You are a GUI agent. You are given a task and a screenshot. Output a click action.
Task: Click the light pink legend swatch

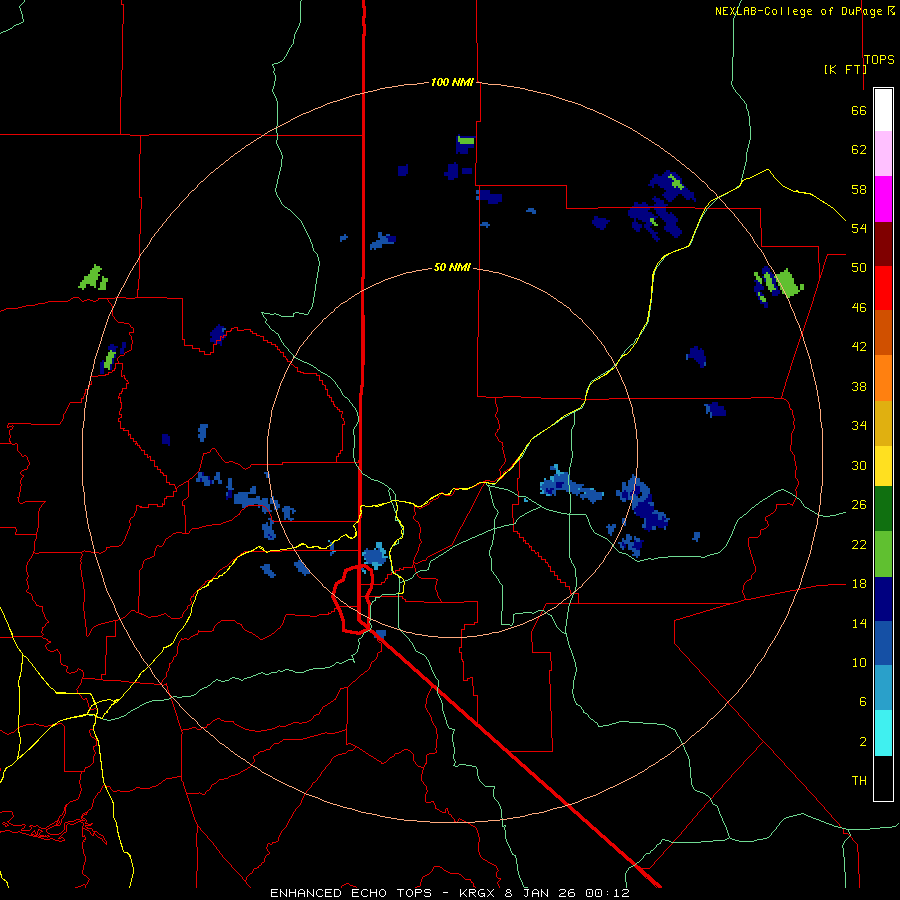pos(883,153)
